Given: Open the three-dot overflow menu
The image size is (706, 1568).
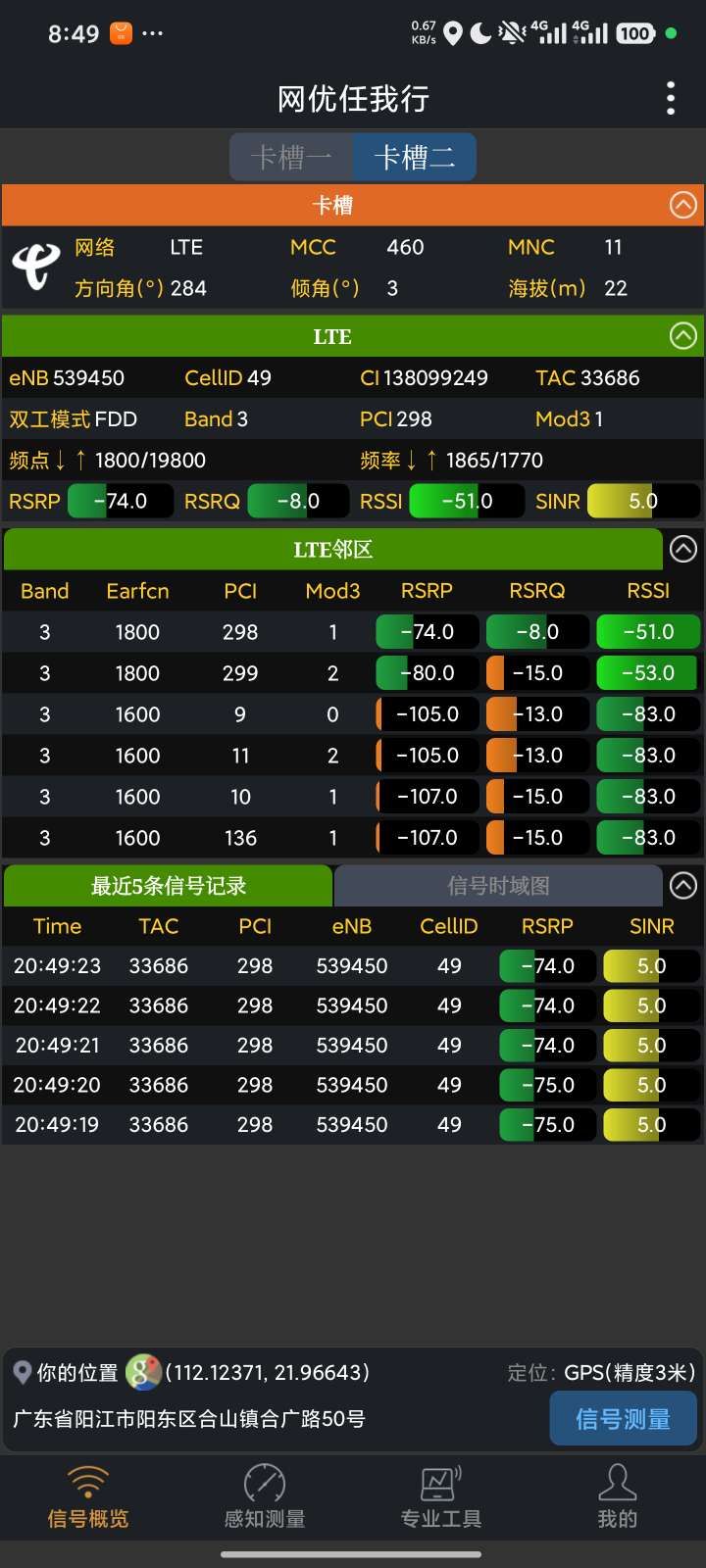Looking at the screenshot, I should [x=671, y=98].
